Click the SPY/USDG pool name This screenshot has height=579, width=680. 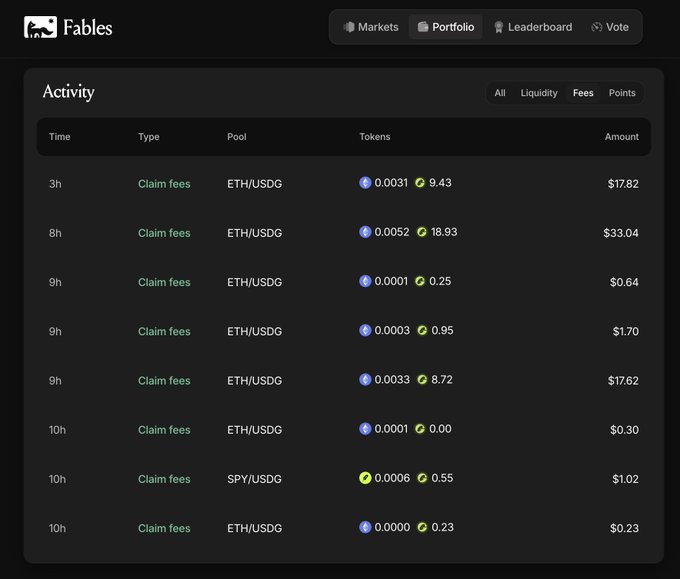click(x=254, y=479)
